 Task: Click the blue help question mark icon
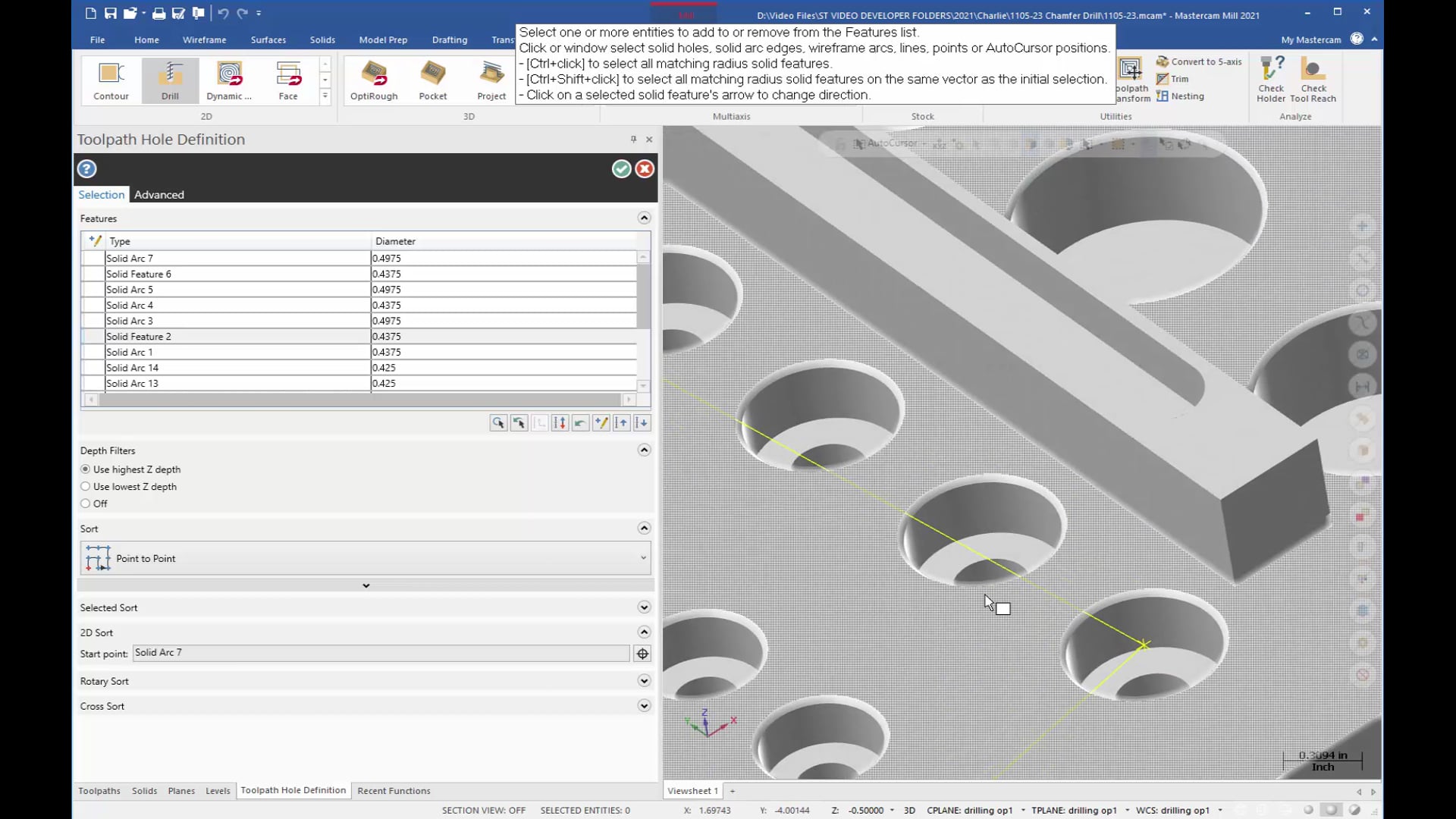click(x=87, y=169)
